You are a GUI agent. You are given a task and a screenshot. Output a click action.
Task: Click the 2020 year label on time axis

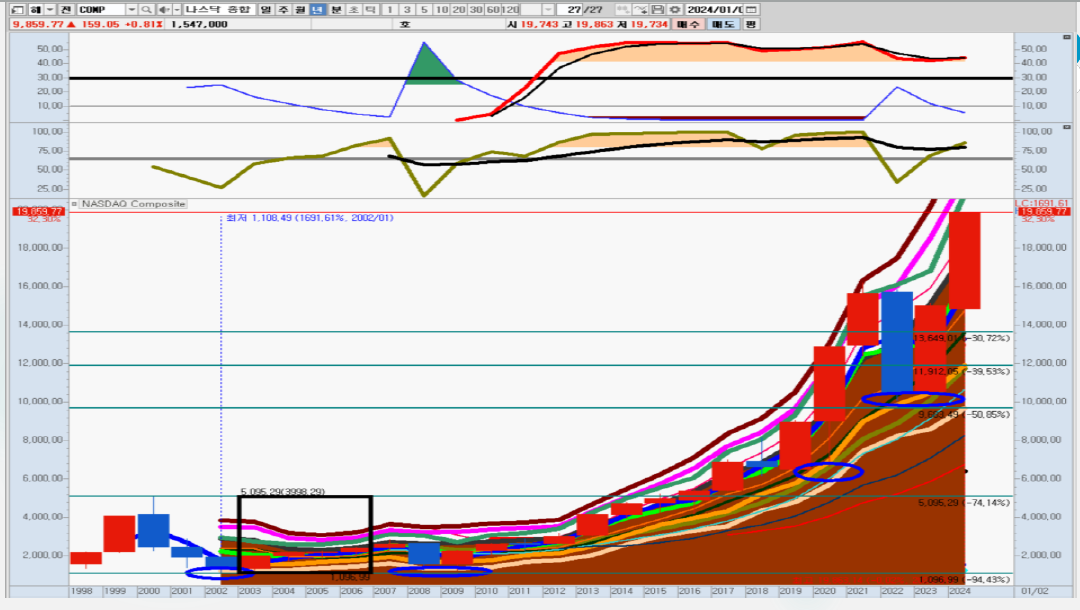[824, 591]
